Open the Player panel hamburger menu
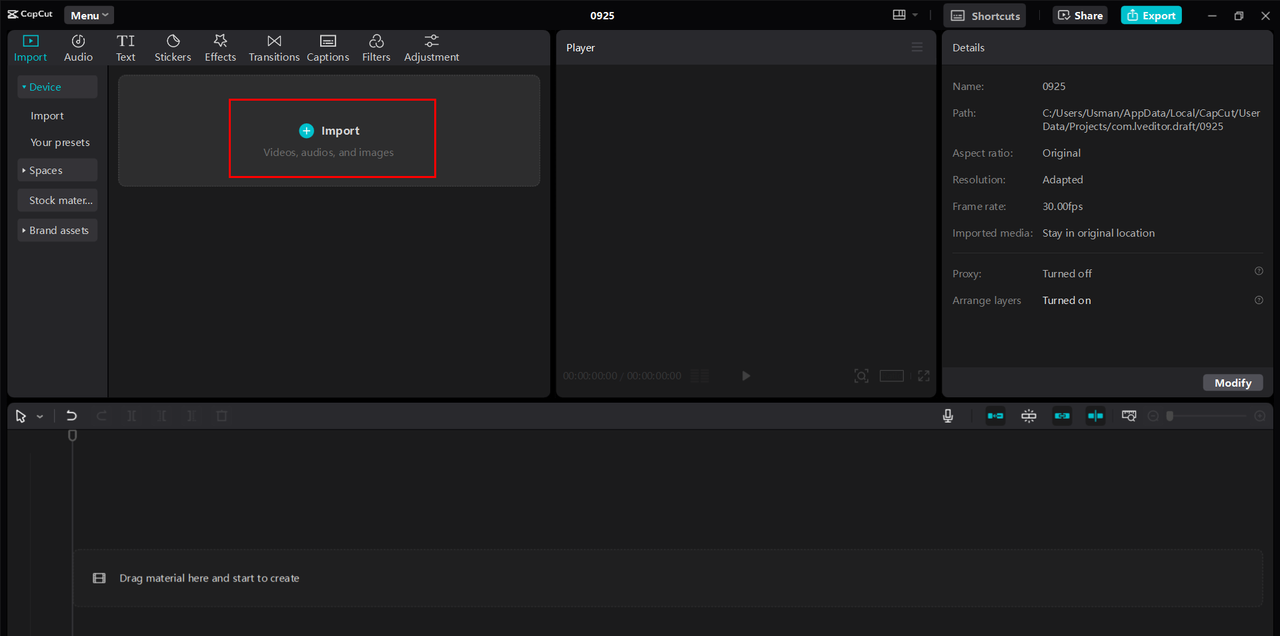Screen dimensions: 1280x636 (917, 48)
